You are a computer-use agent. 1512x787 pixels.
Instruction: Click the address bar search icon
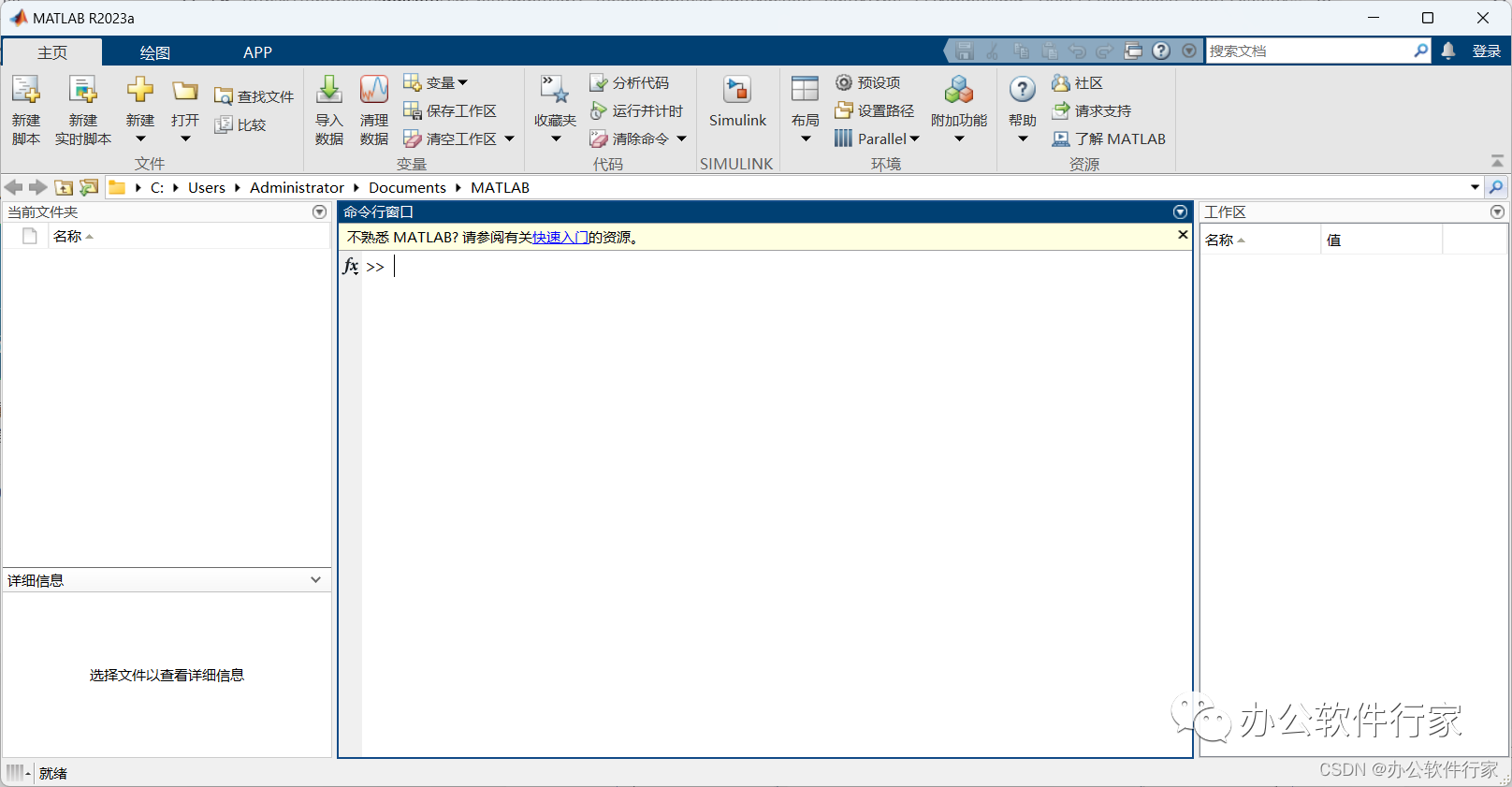1496,187
